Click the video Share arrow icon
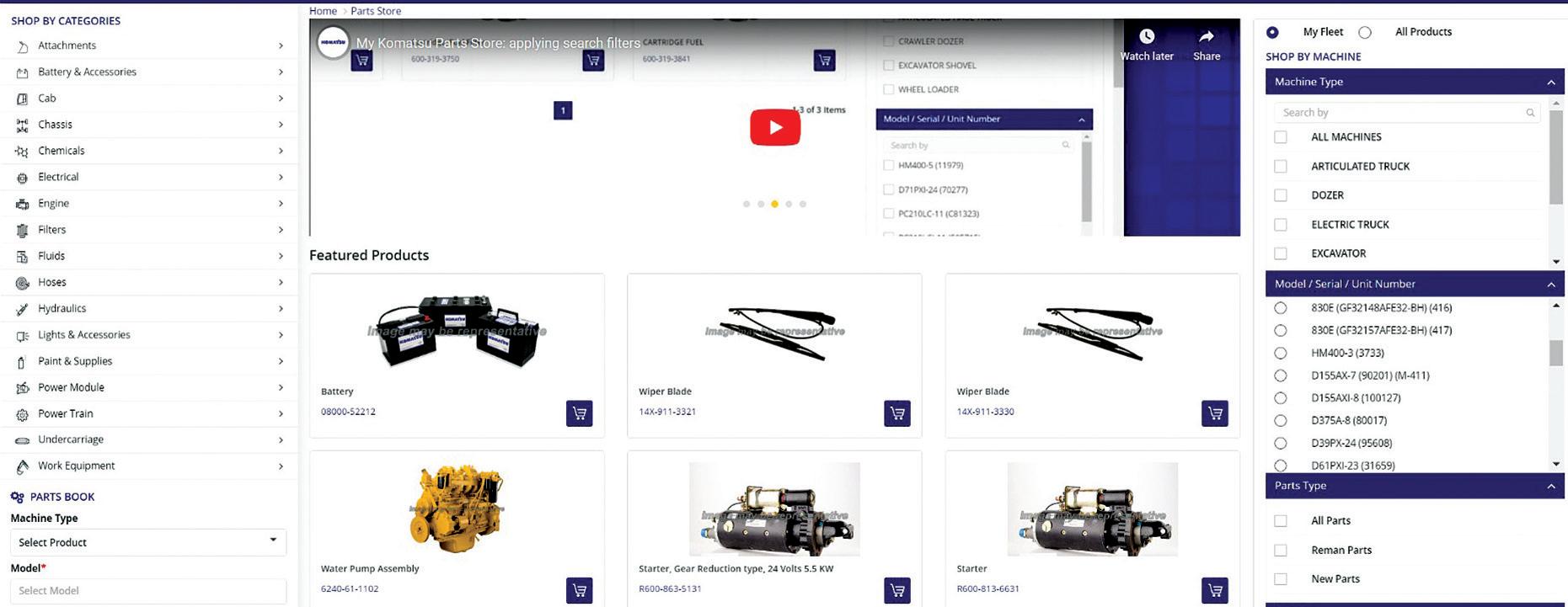 [x=1207, y=36]
